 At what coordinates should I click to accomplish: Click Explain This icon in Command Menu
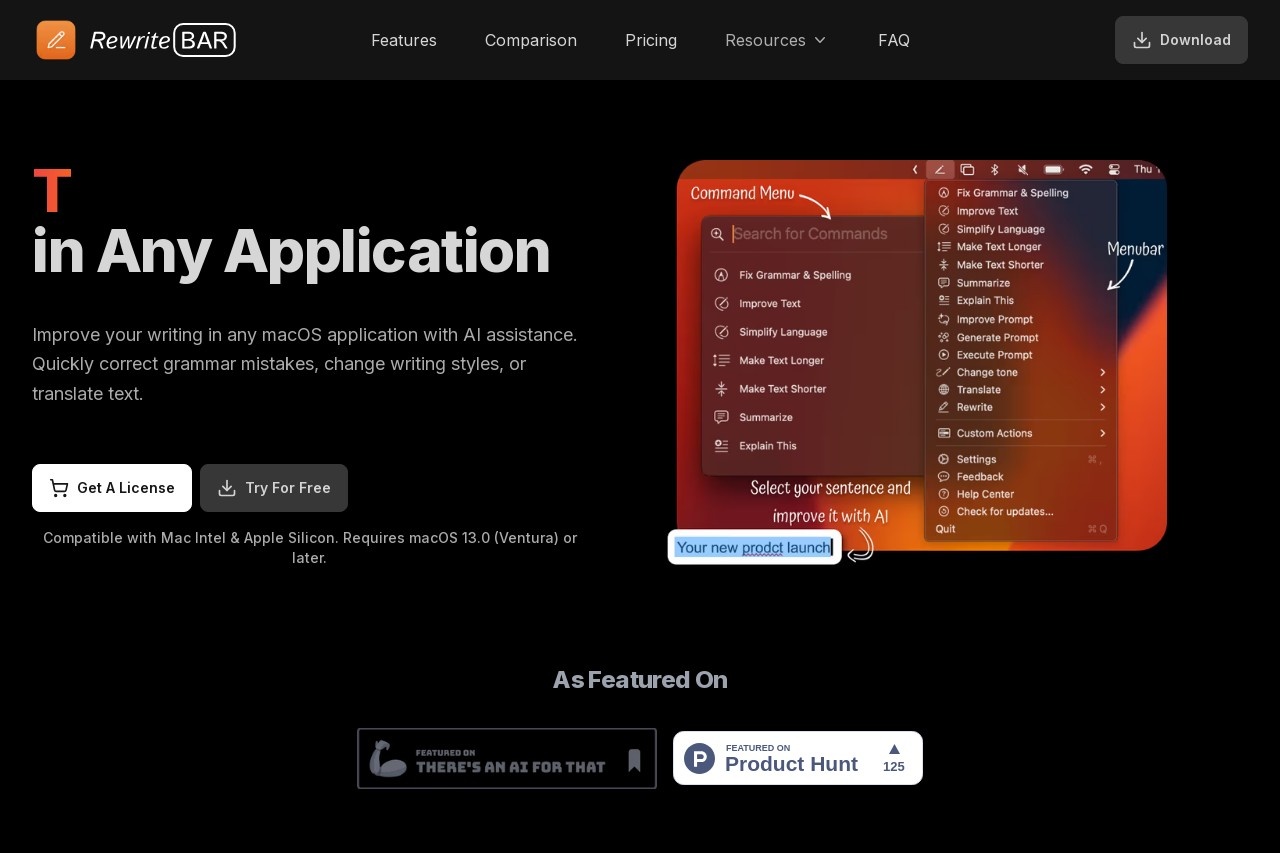click(721, 446)
